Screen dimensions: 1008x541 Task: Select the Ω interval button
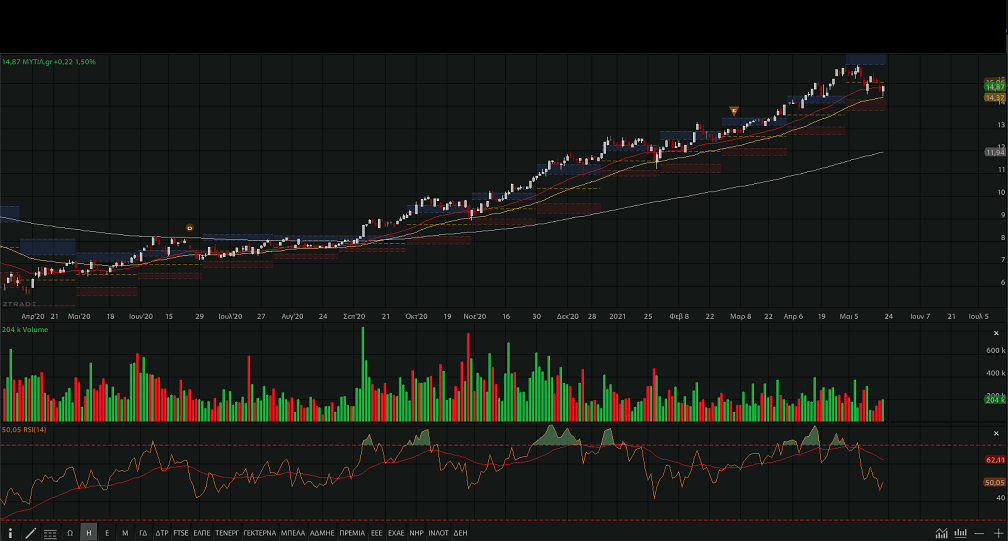pos(70,533)
